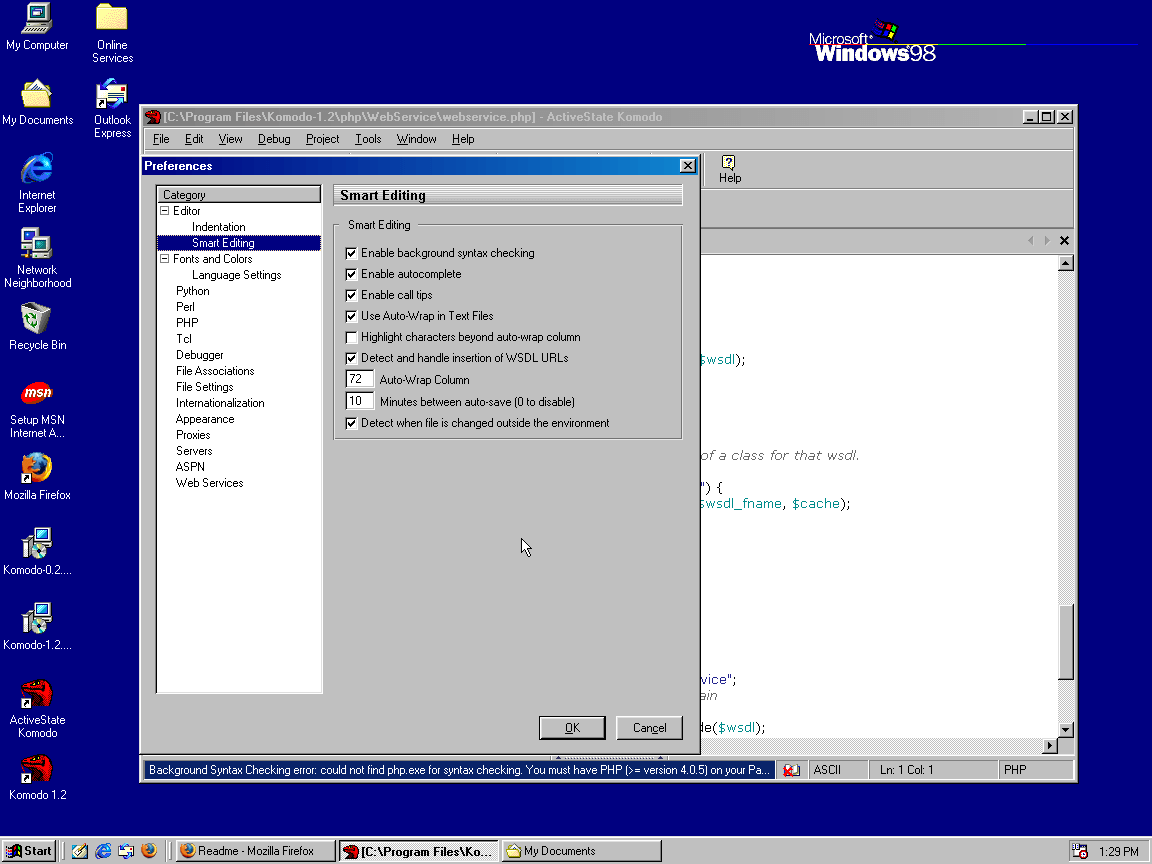Select the Perl preferences category

(x=185, y=307)
